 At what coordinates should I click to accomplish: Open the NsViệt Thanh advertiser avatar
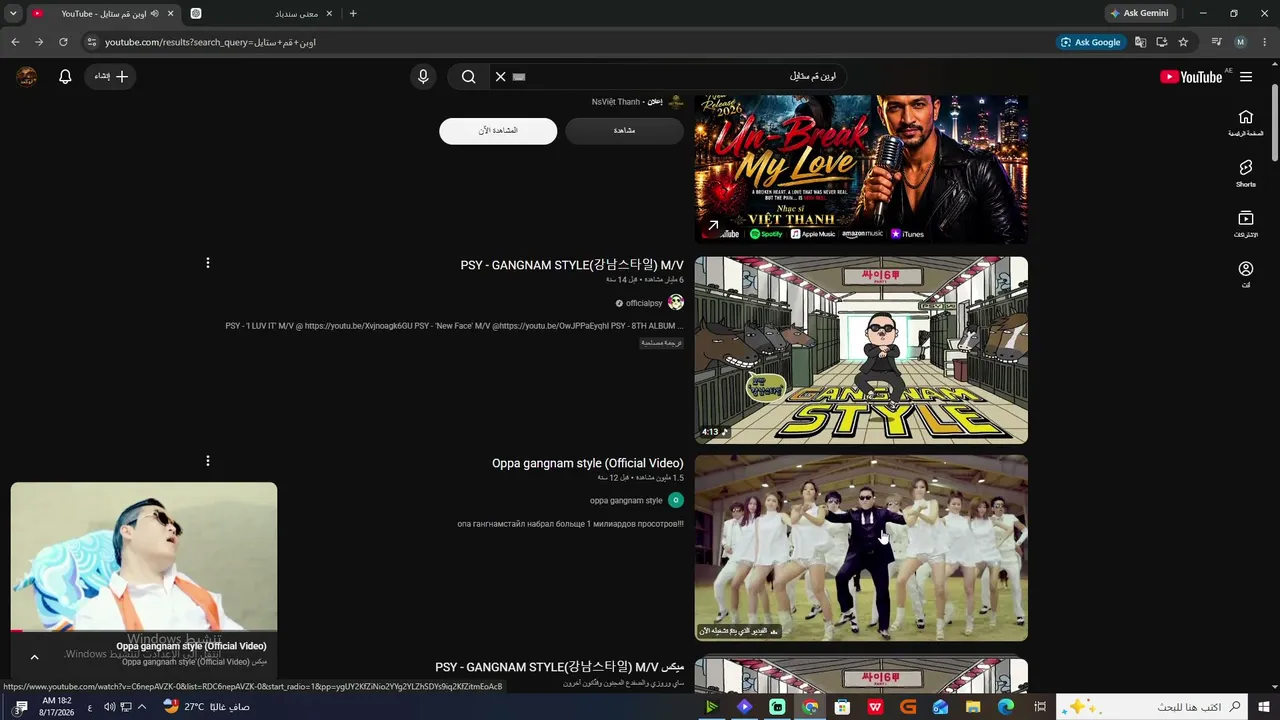676,102
